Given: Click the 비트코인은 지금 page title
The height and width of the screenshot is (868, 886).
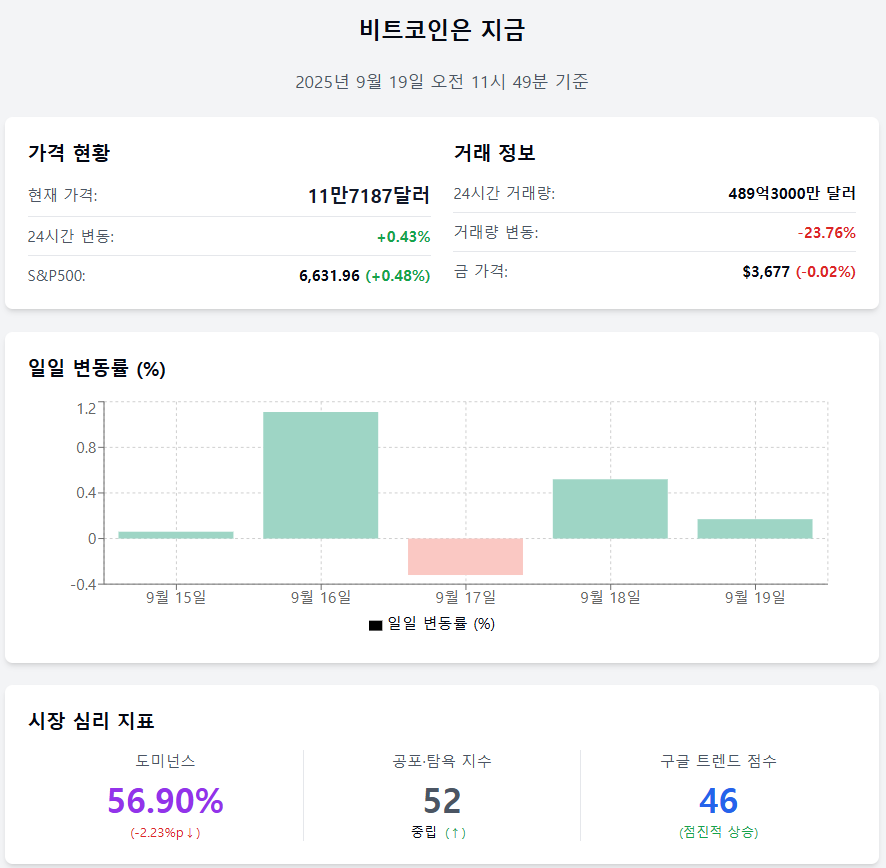Looking at the screenshot, I should coord(442,30).
